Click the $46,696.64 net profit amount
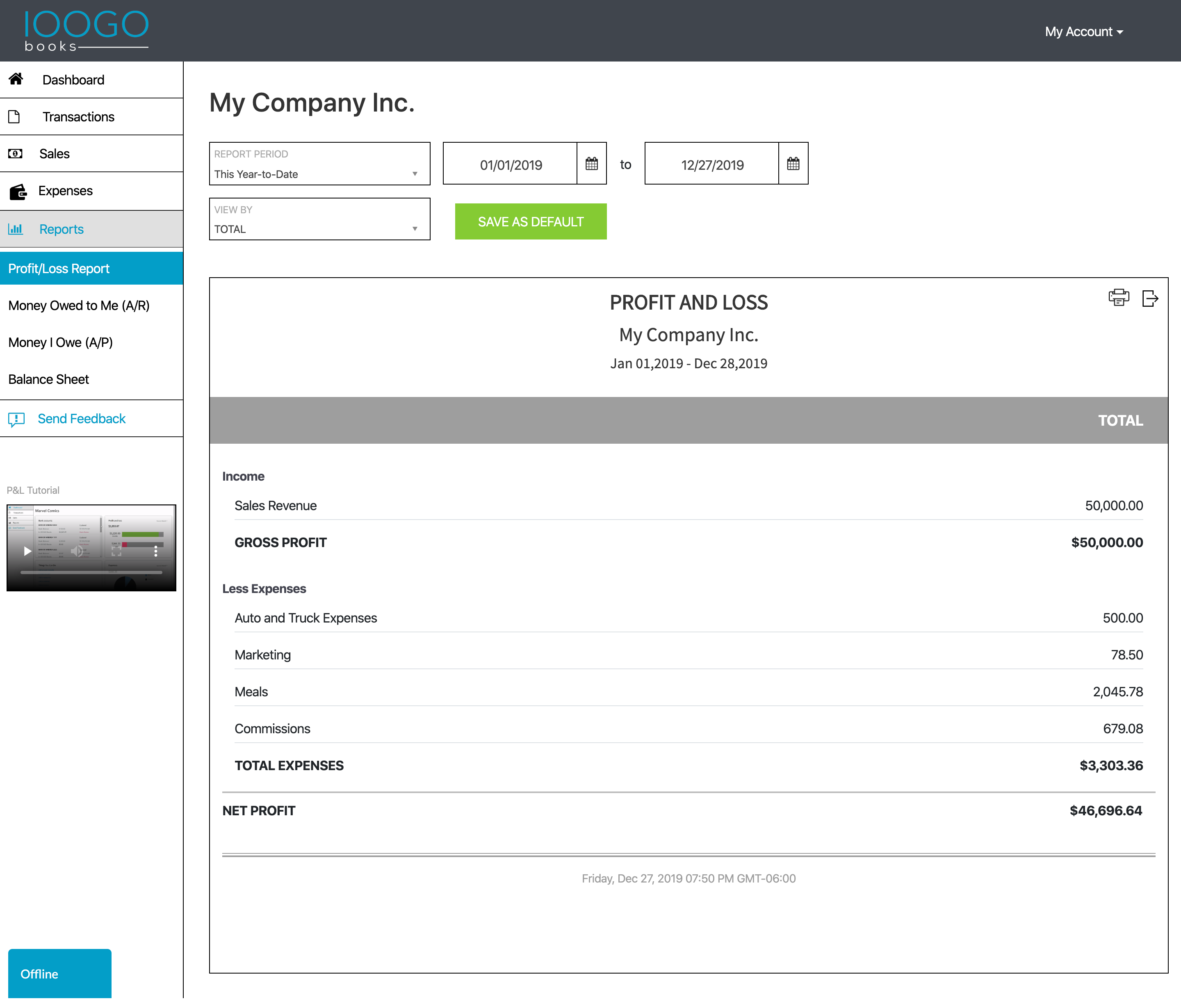Viewport: 1181px width, 1008px height. point(1106,811)
